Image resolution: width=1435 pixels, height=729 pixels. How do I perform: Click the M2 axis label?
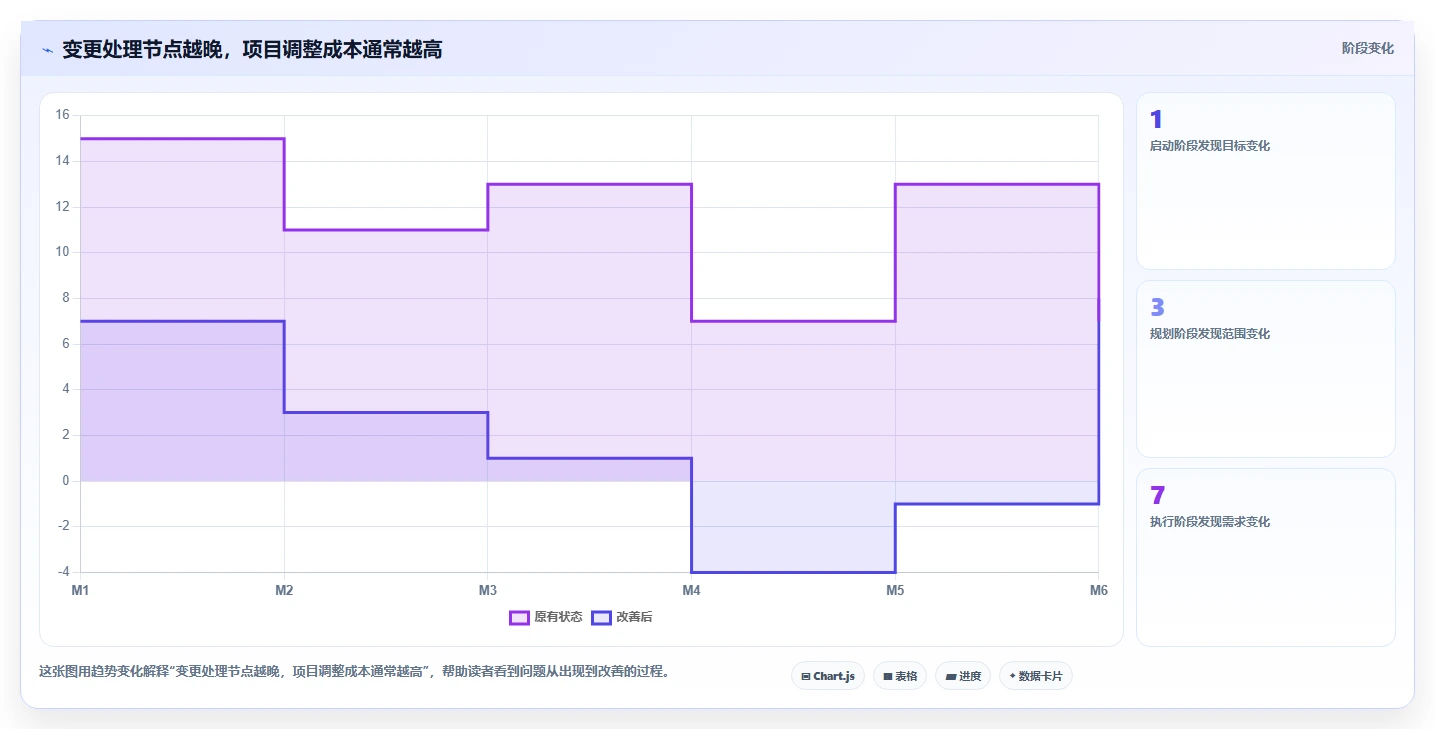(x=284, y=590)
